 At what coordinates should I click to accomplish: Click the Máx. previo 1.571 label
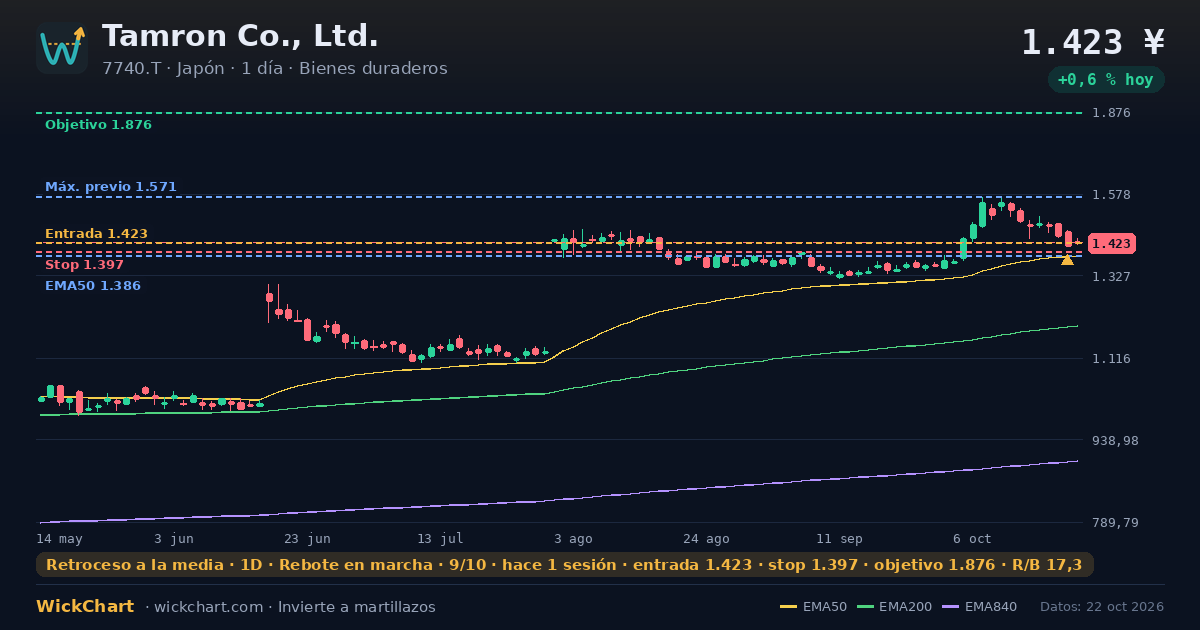pyautogui.click(x=111, y=187)
